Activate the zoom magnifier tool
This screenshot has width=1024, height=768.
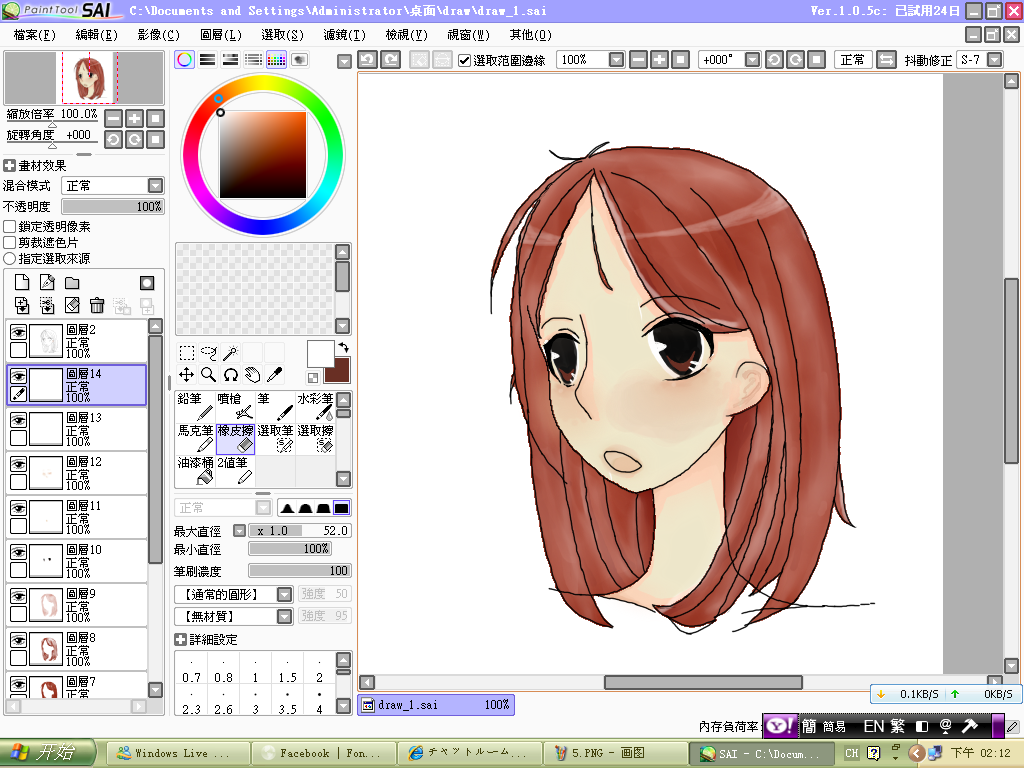[x=208, y=375]
